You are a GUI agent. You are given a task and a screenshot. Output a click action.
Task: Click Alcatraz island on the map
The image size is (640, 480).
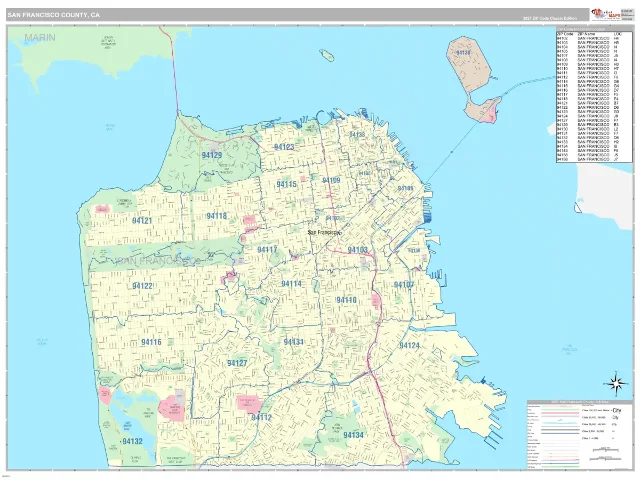(x=327, y=55)
